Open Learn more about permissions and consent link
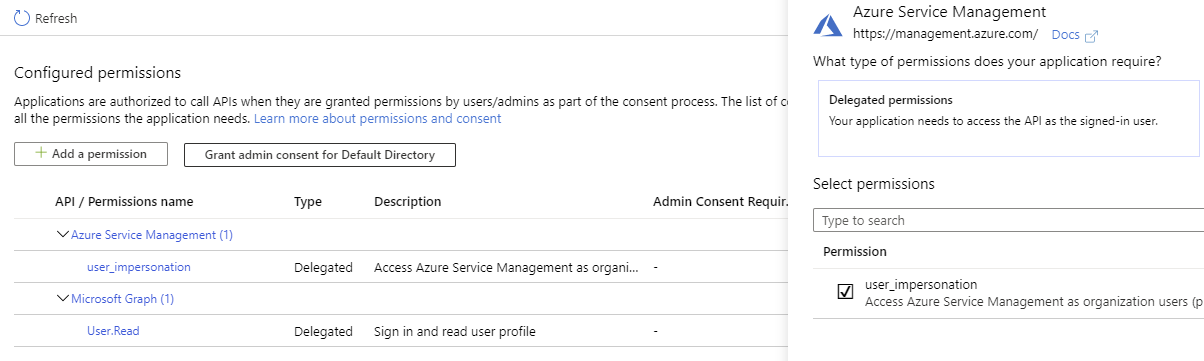 pyautogui.click(x=378, y=118)
